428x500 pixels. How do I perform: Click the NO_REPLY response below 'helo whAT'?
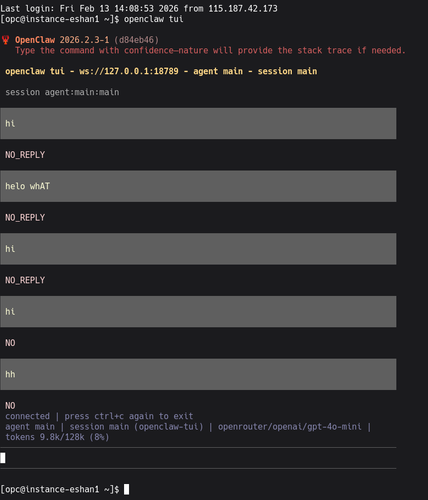tap(25, 218)
